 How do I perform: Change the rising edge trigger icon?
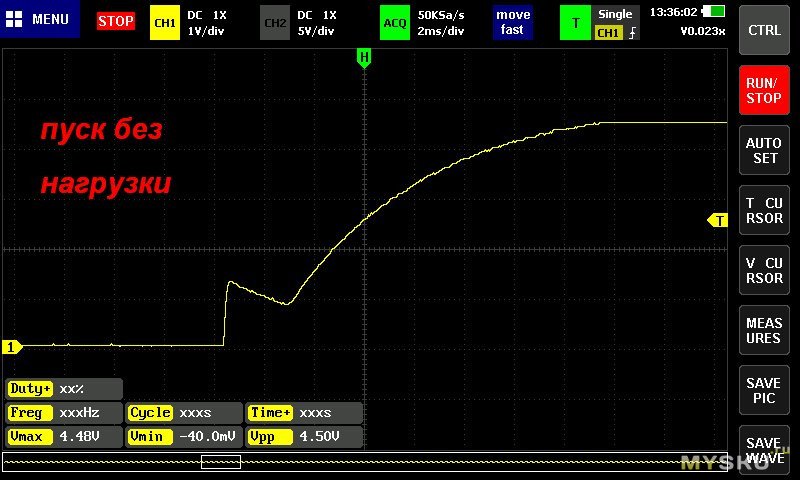[633, 33]
